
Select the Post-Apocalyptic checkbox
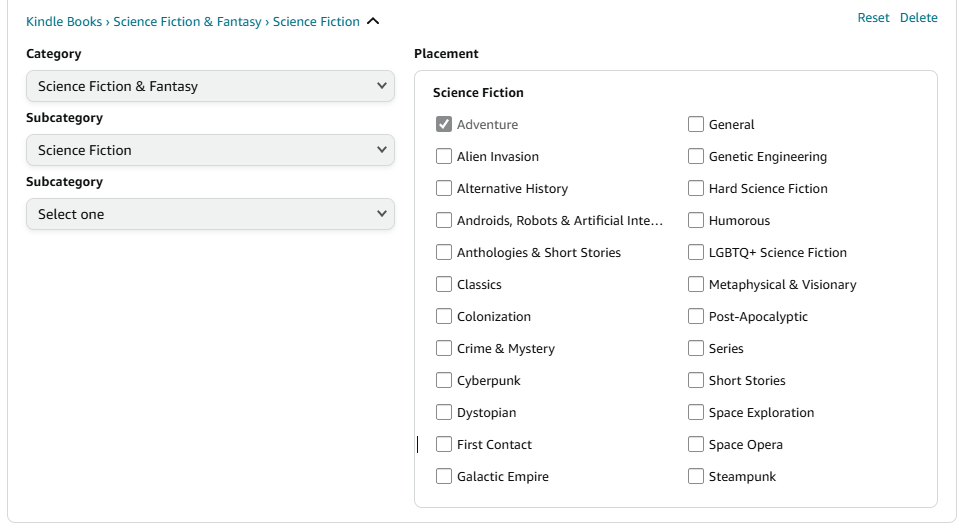point(696,317)
